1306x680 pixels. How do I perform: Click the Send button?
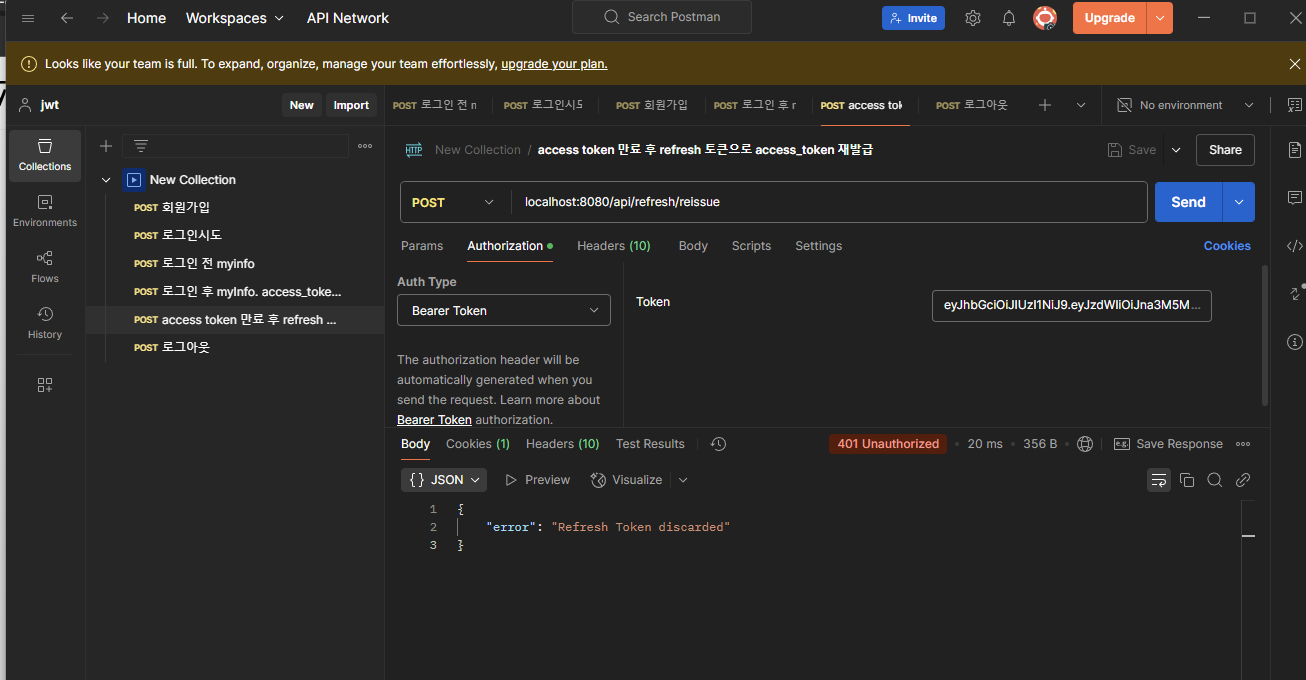pyautogui.click(x=1189, y=202)
